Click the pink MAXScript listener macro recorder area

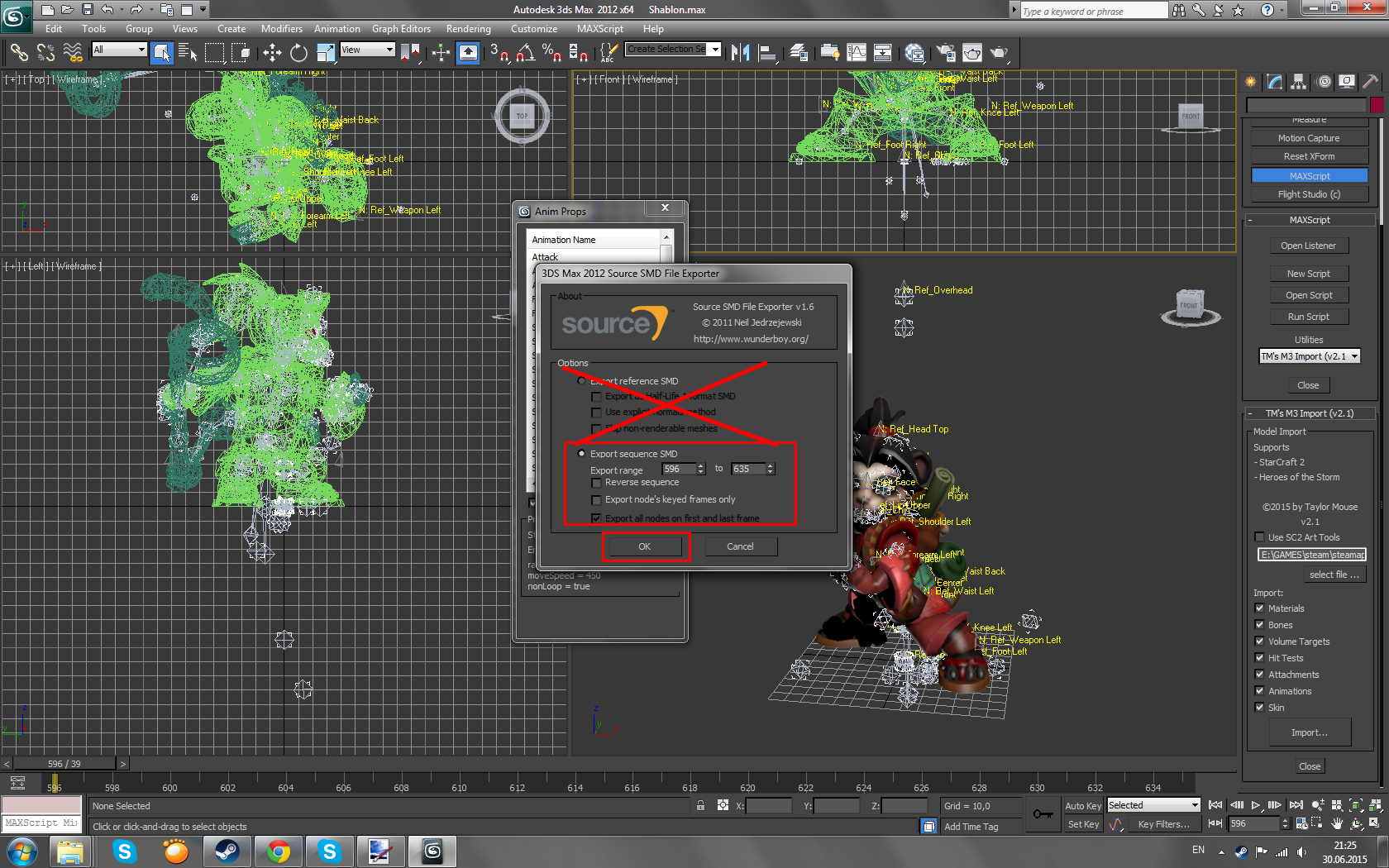click(x=41, y=805)
